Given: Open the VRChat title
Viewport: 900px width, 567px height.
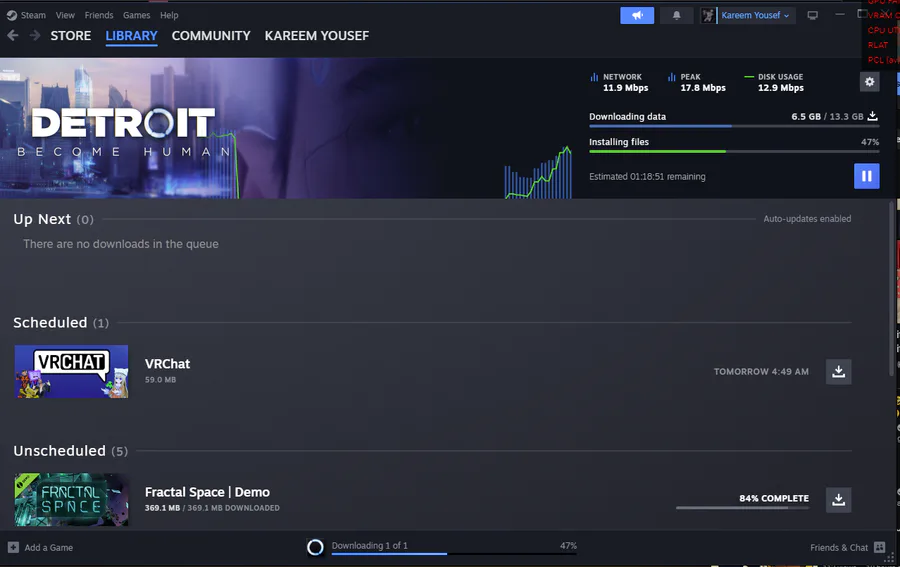Looking at the screenshot, I should click(x=167, y=364).
